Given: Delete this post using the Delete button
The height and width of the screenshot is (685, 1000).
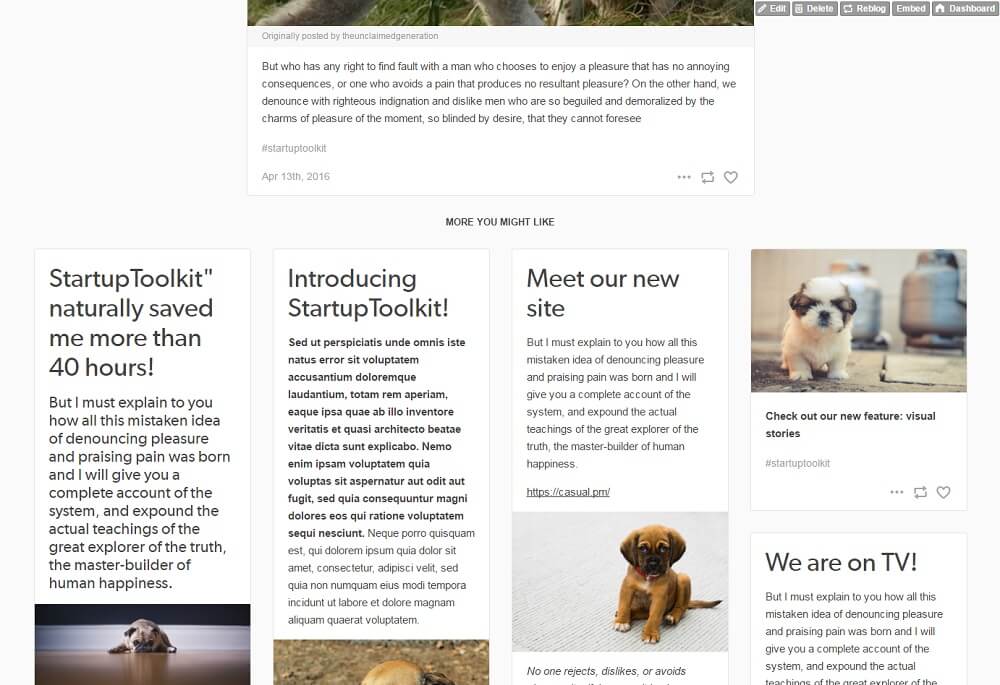Looking at the screenshot, I should [814, 8].
